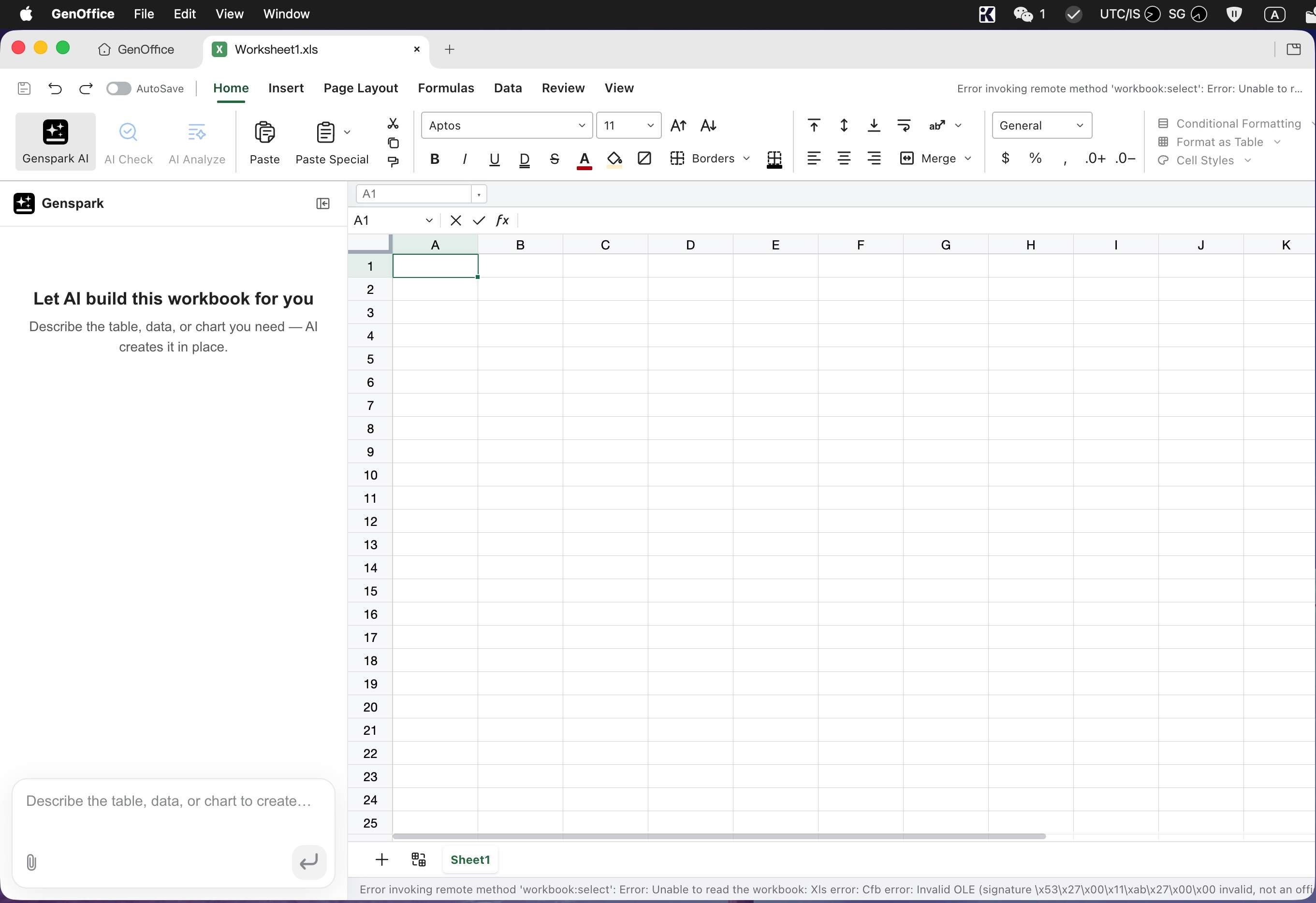Open the Genspark AI panel button
1316x903 pixels.
tap(56, 142)
